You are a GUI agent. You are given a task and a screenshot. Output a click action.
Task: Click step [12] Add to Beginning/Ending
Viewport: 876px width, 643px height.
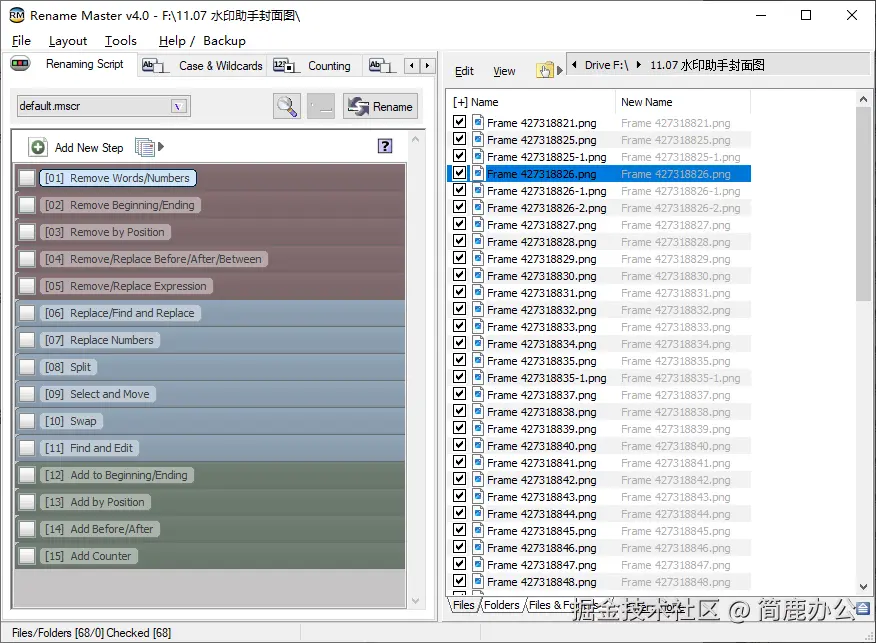click(x=117, y=475)
